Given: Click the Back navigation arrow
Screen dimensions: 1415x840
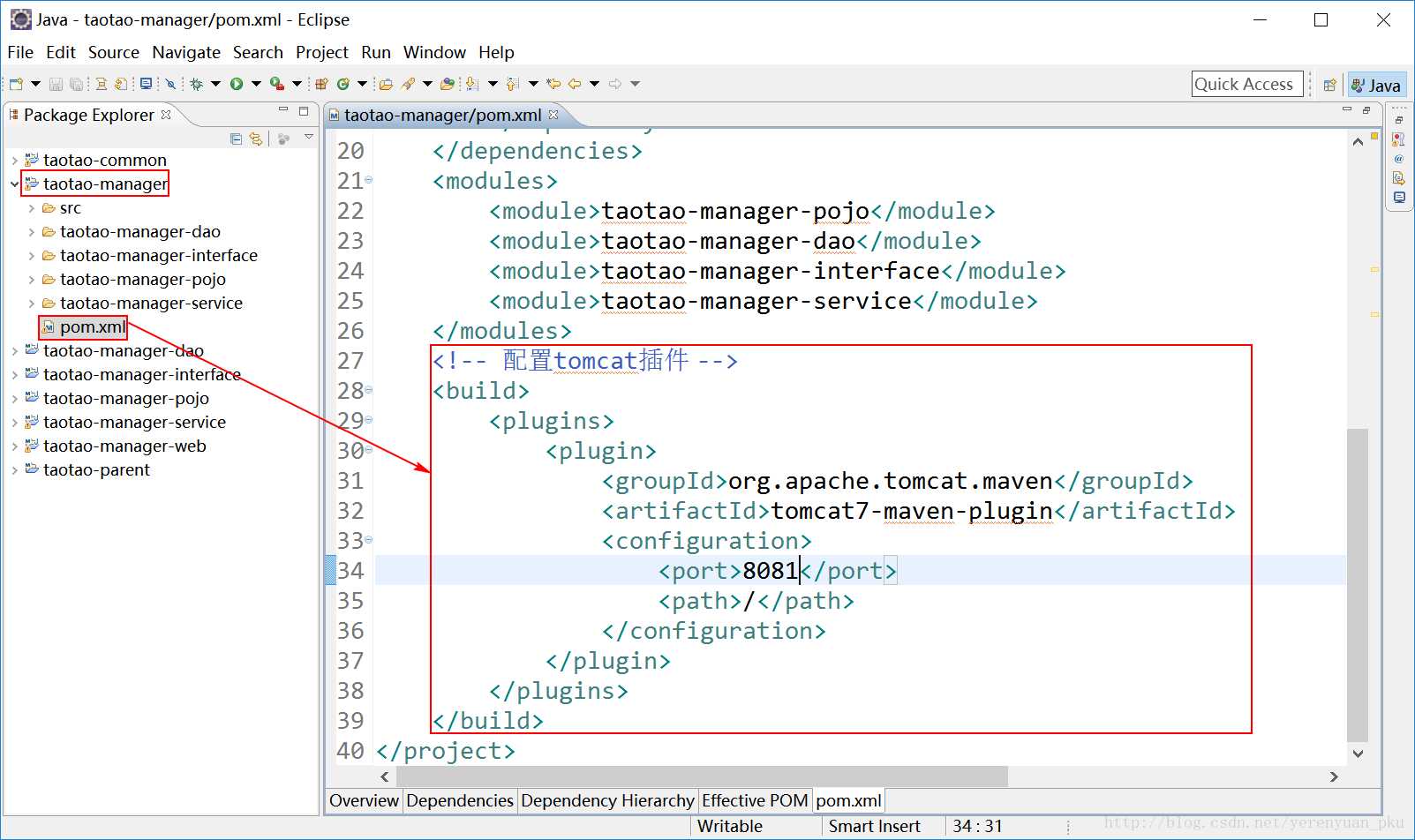Looking at the screenshot, I should (x=574, y=84).
